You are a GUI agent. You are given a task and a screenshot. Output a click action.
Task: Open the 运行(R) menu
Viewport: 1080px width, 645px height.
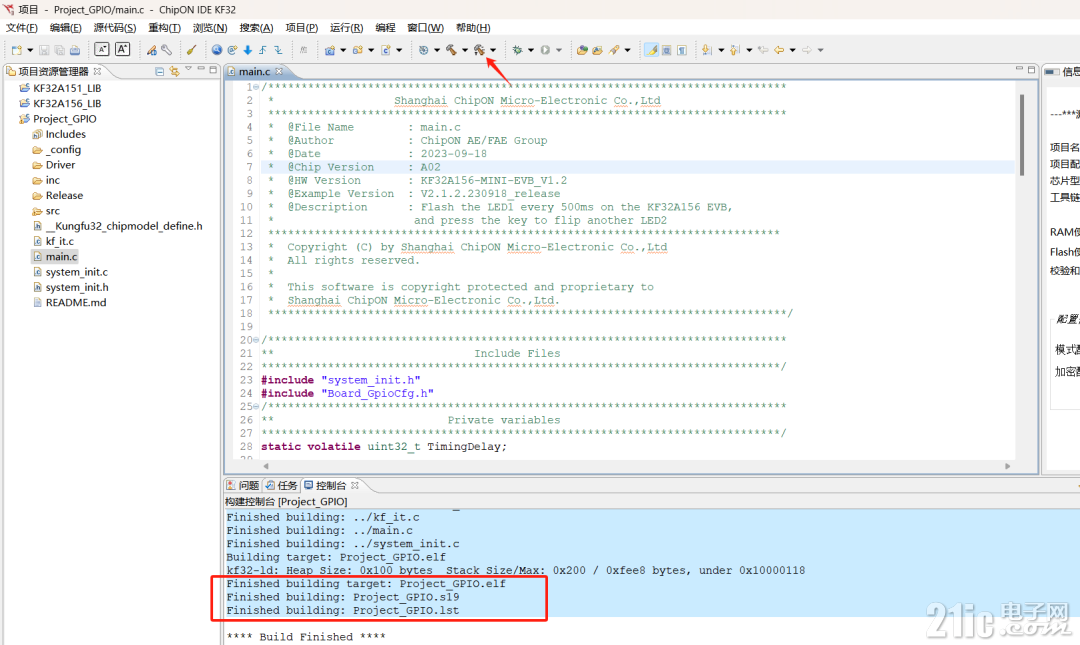tap(346, 28)
